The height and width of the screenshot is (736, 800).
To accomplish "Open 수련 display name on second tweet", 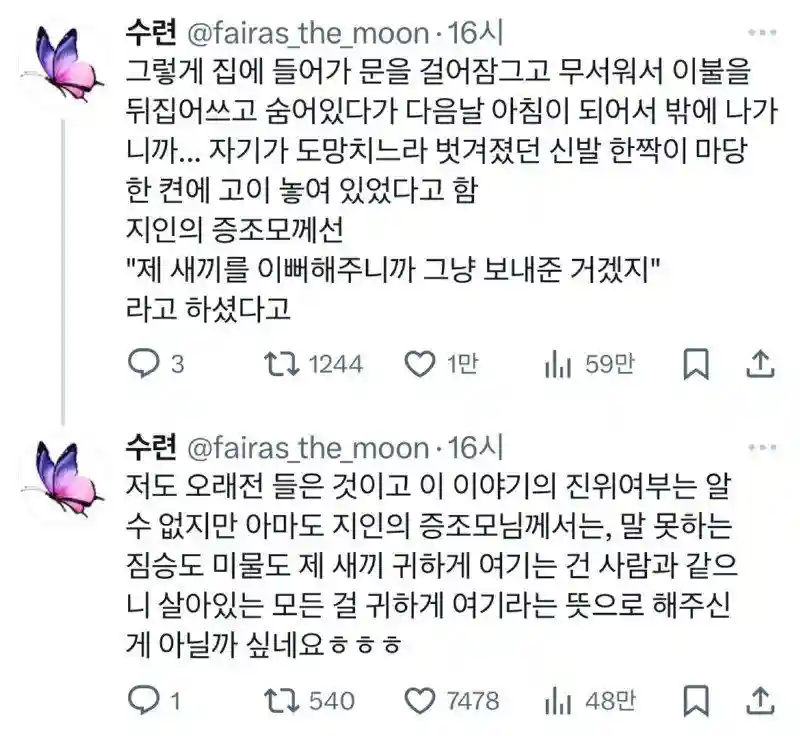I will [151, 445].
